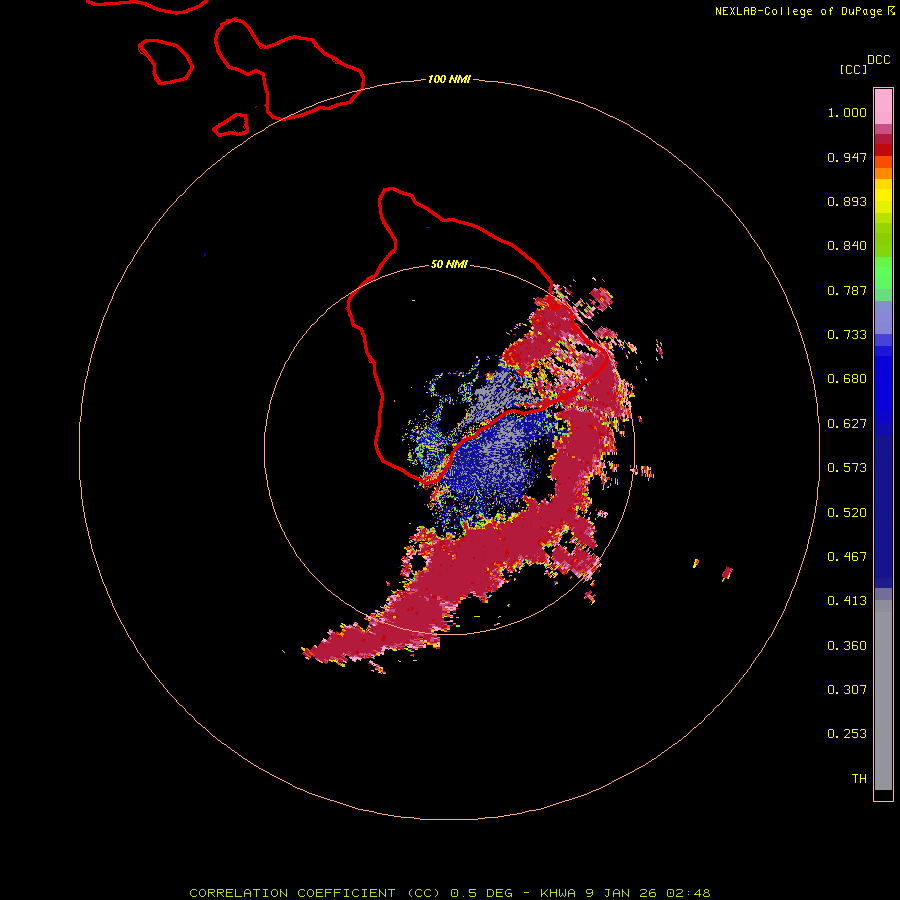This screenshot has height=900, width=900.
Task: Click the 0.573 color scale value
Action: point(847,468)
